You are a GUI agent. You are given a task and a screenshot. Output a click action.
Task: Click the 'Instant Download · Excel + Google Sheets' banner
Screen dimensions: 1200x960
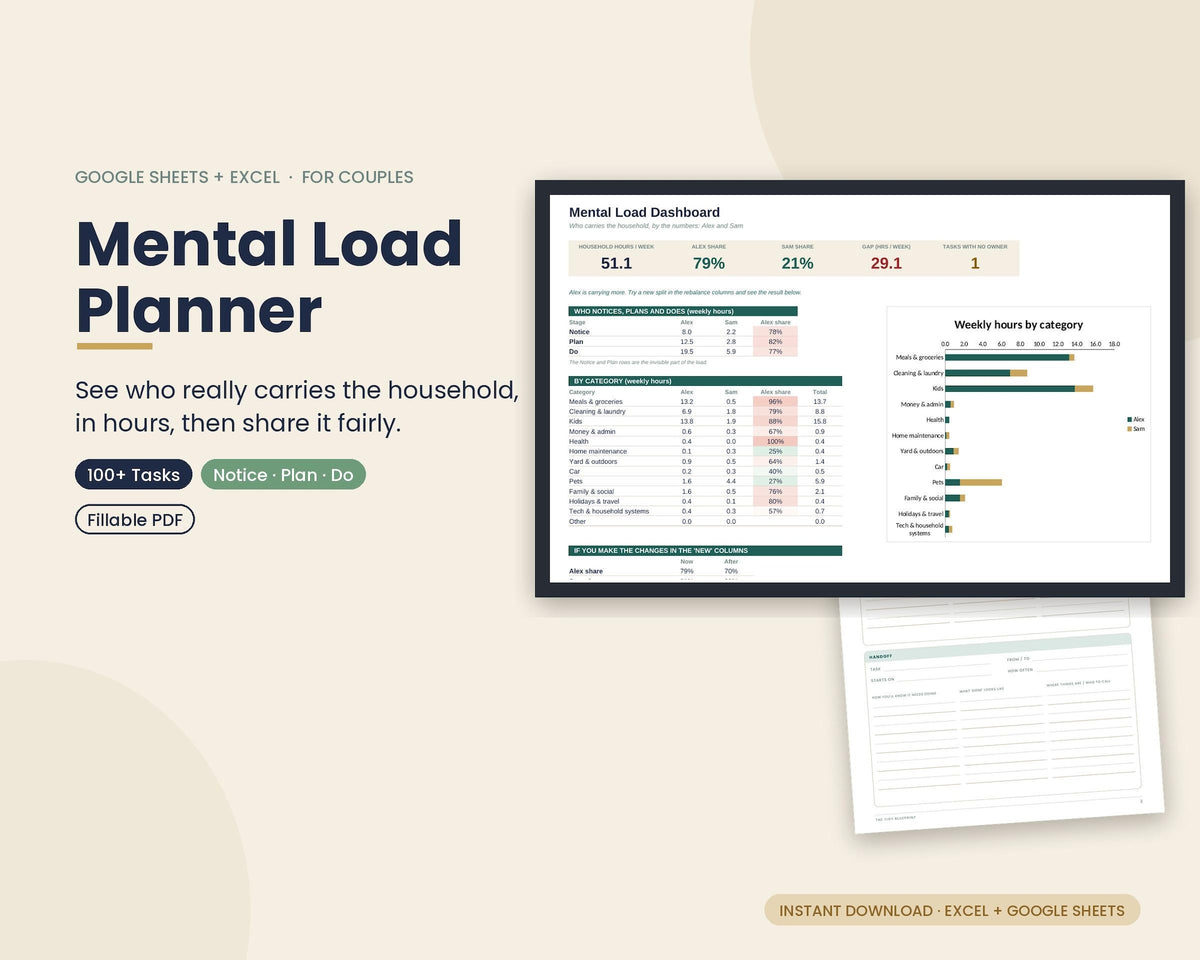point(952,910)
